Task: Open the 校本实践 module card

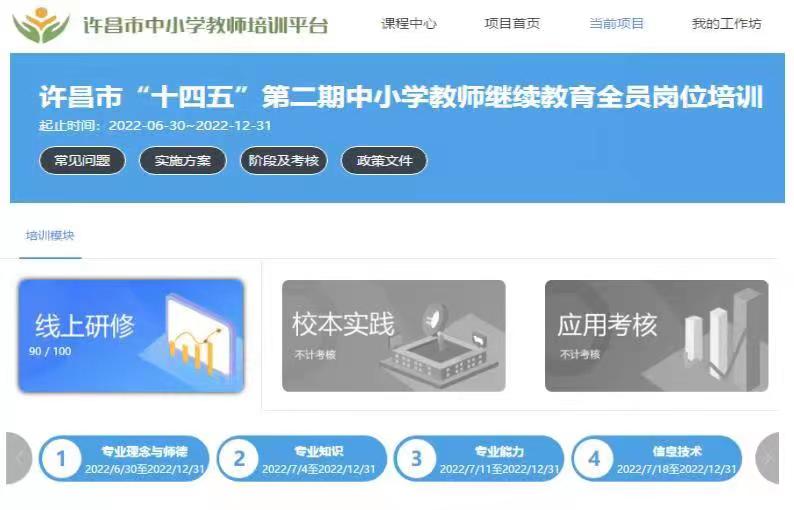Action: [x=394, y=336]
